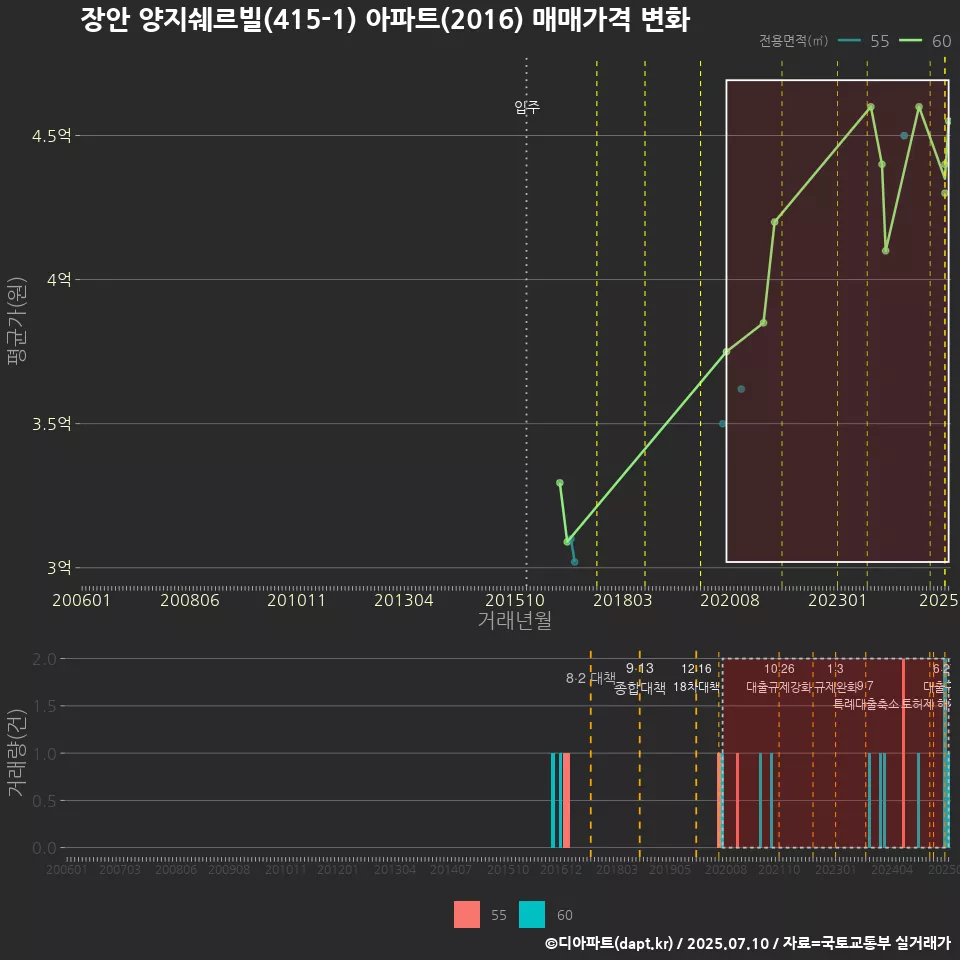Click the 55㎡ dot on the 4.5억 gridline

904,135
